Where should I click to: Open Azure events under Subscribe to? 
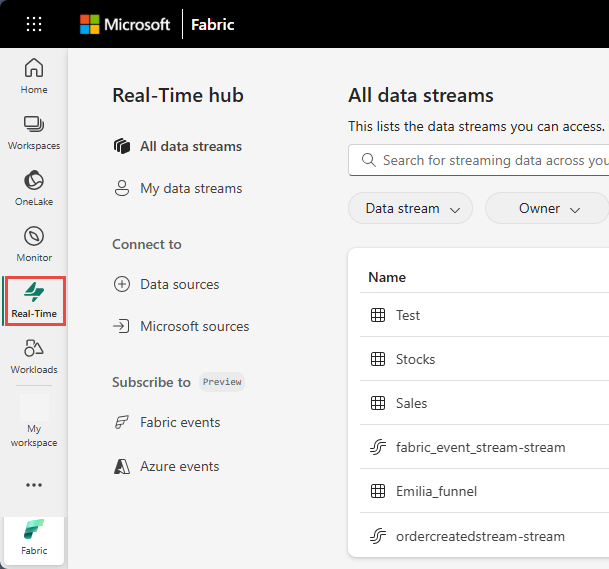pos(166,466)
